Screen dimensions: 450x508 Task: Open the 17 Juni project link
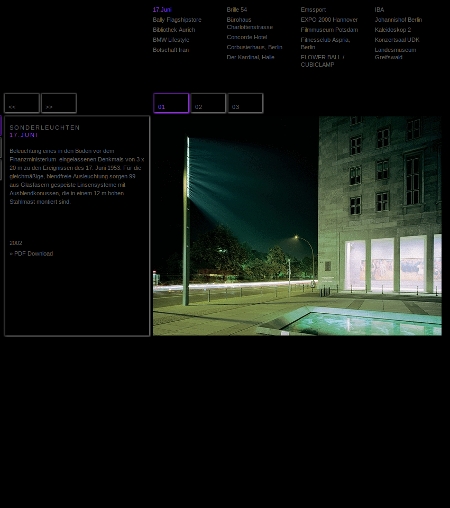(162, 10)
